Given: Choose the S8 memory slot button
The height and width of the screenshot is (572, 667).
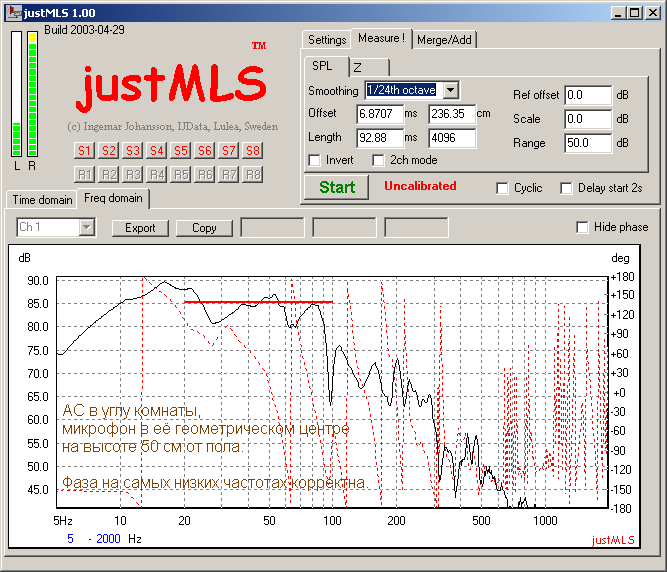Looking at the screenshot, I should pos(253,151).
